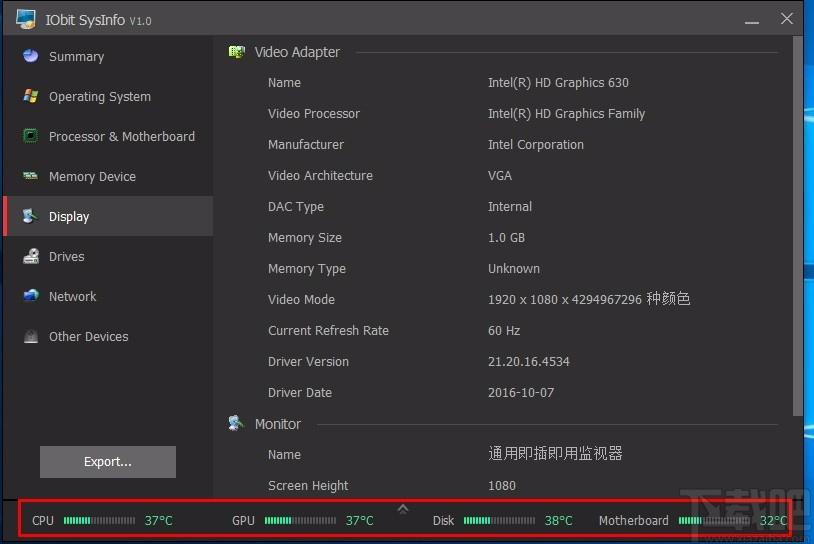Image resolution: width=814 pixels, height=544 pixels.
Task: Click the CPU '37°C' temperature reading
Action: [158, 521]
